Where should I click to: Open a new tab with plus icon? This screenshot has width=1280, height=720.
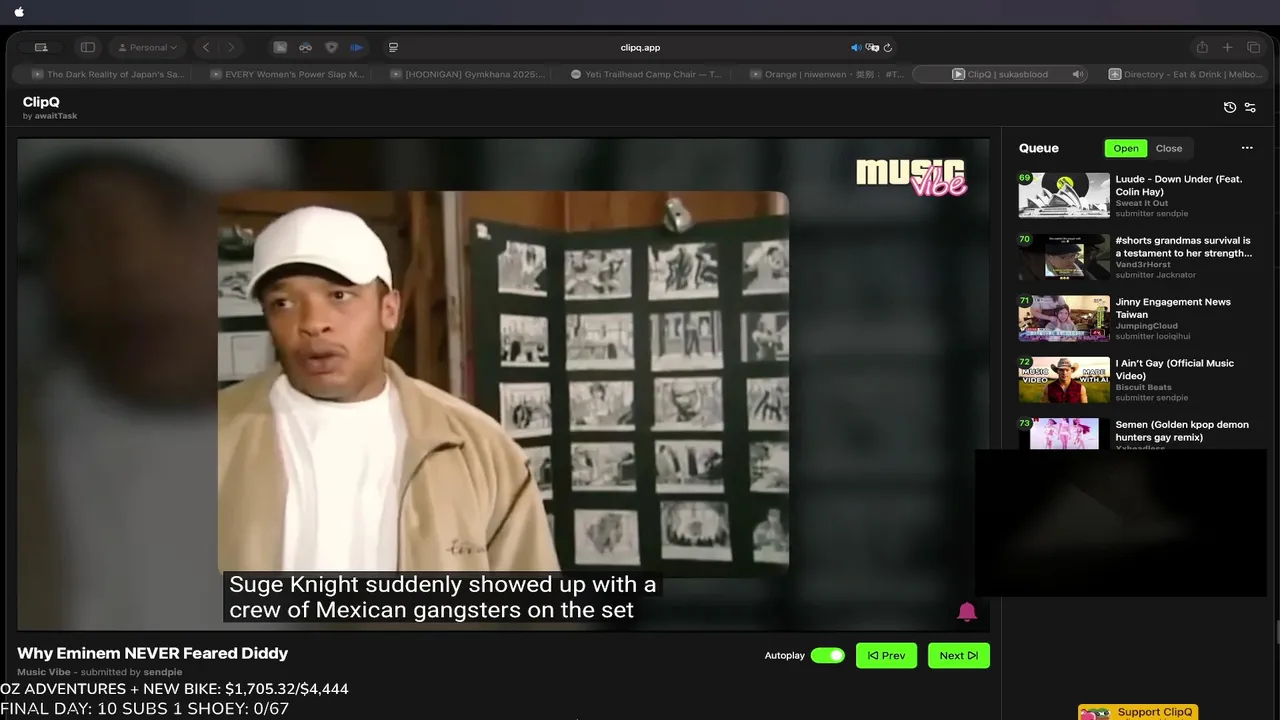coord(1228,47)
